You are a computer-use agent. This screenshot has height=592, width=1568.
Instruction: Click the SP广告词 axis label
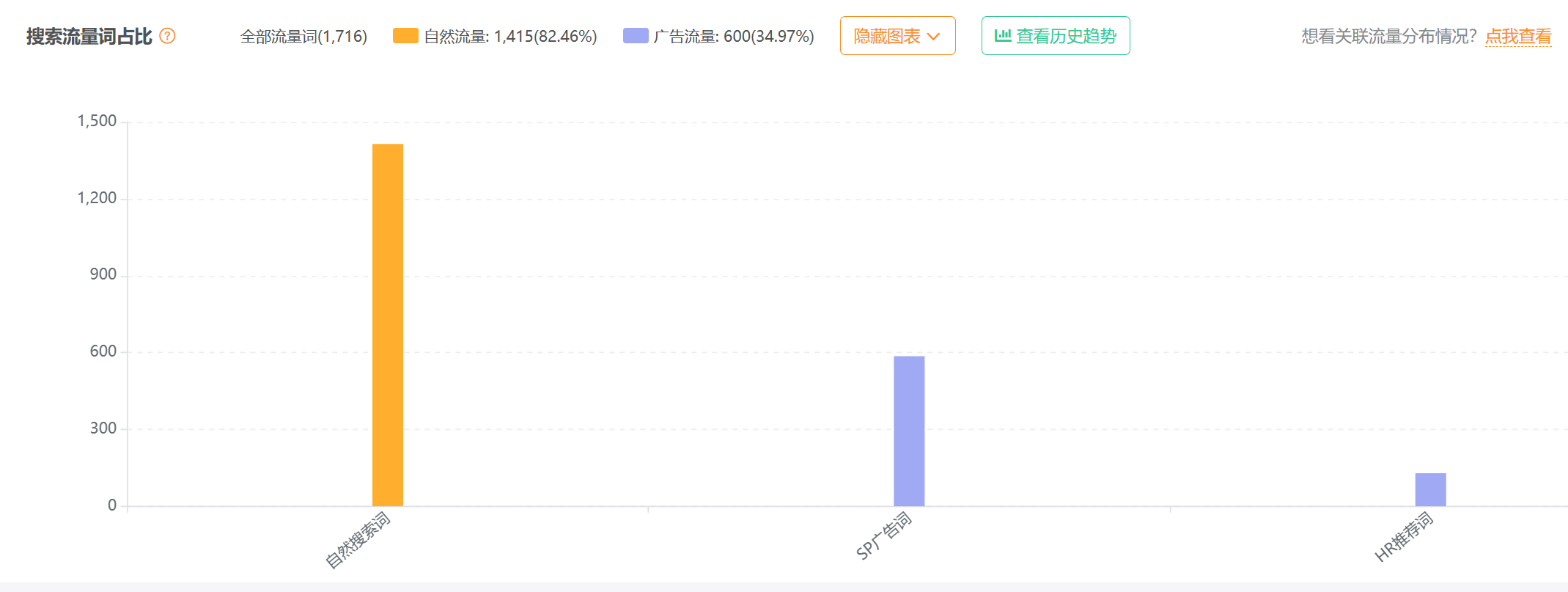point(883,536)
